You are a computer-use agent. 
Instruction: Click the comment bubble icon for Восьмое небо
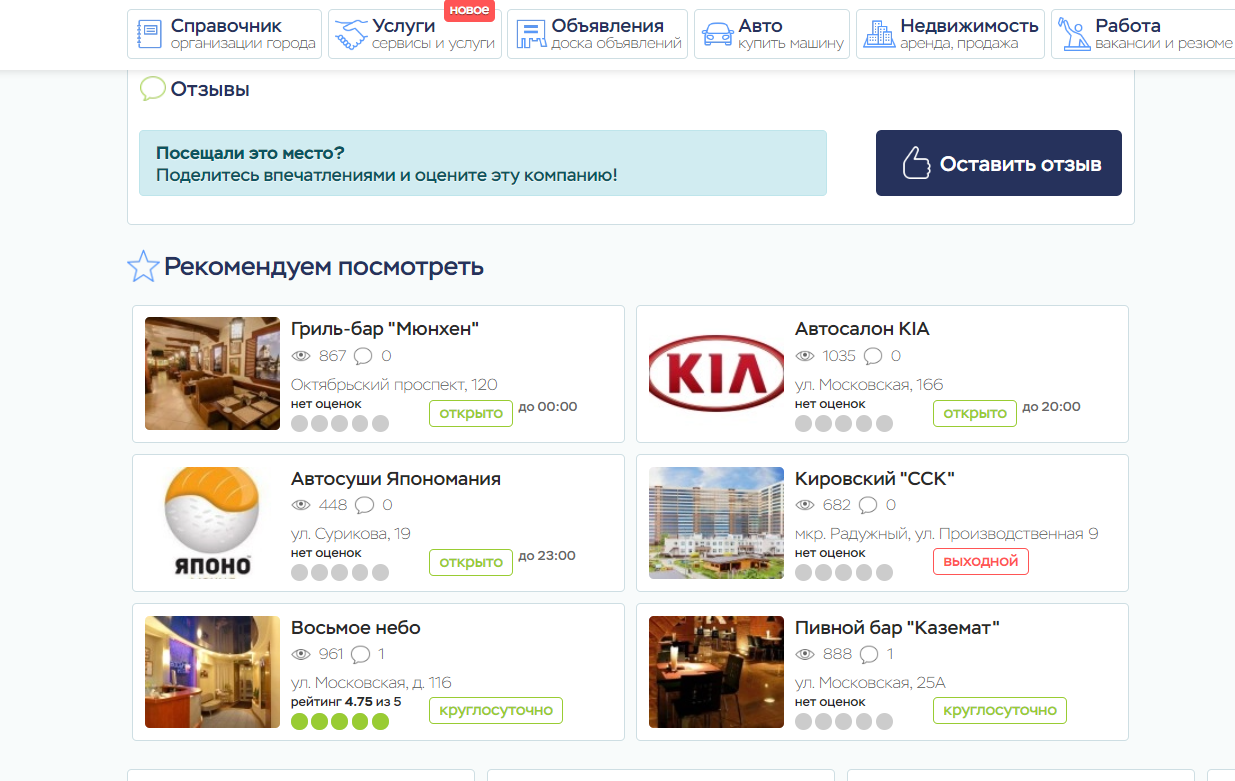point(361,655)
